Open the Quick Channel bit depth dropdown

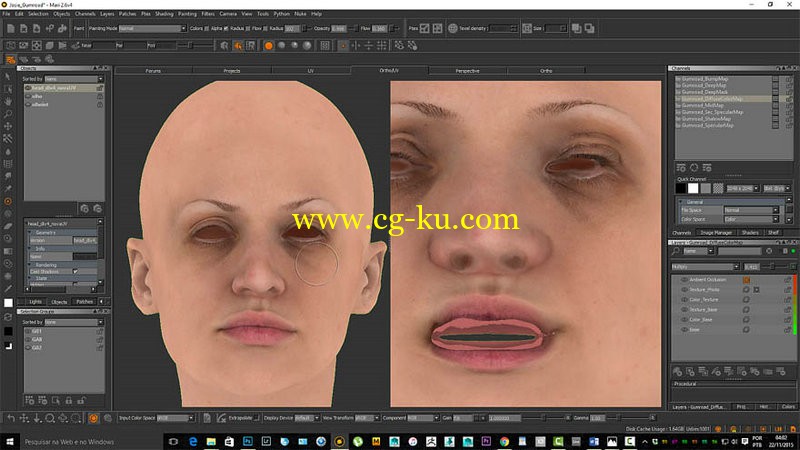pos(777,188)
